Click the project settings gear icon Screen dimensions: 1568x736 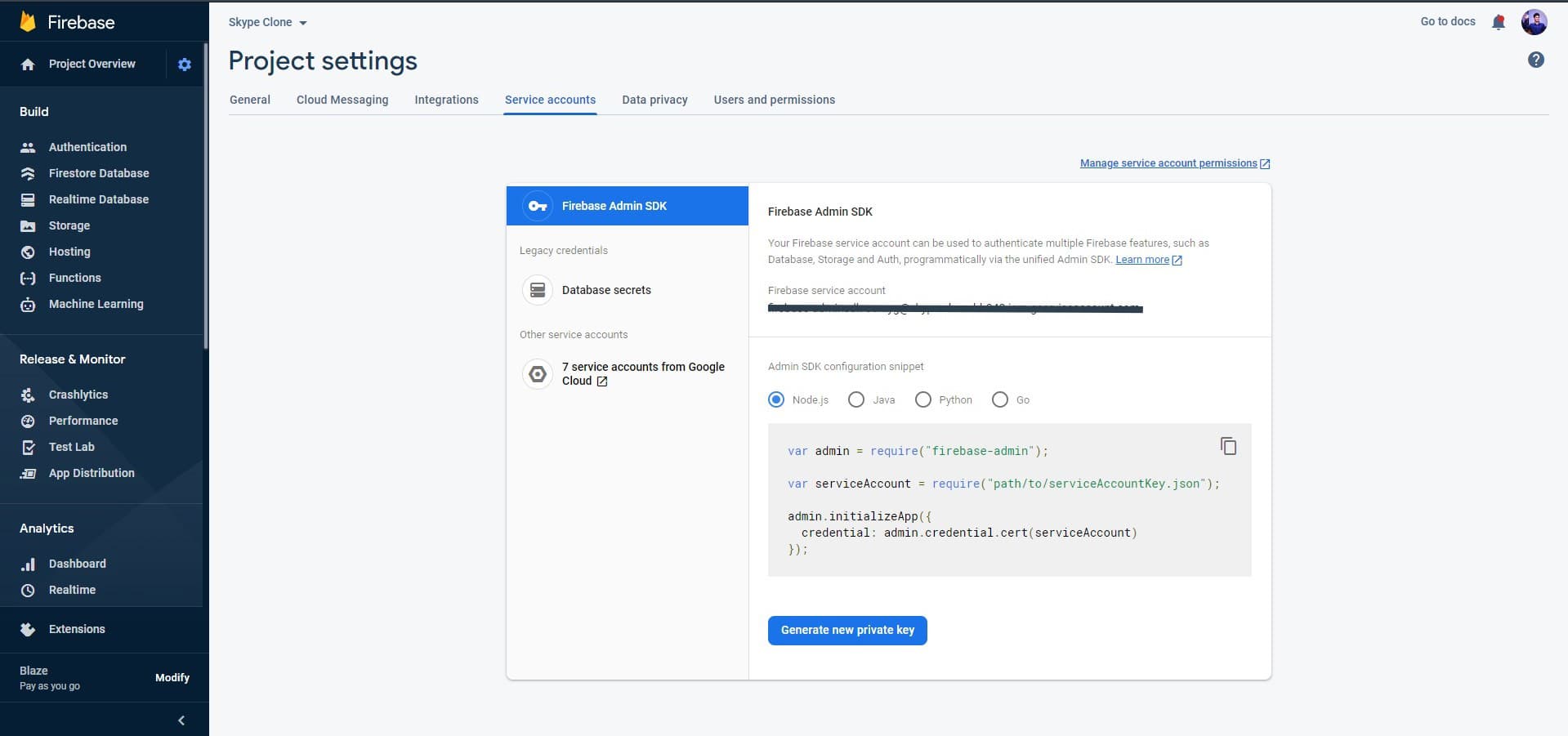(x=185, y=65)
